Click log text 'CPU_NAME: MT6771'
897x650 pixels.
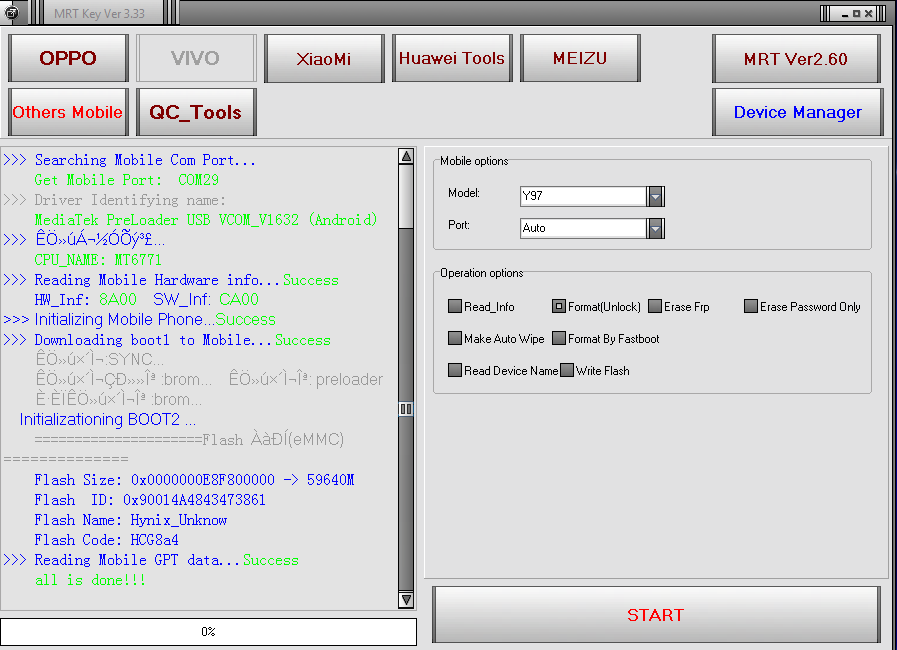pos(98,260)
